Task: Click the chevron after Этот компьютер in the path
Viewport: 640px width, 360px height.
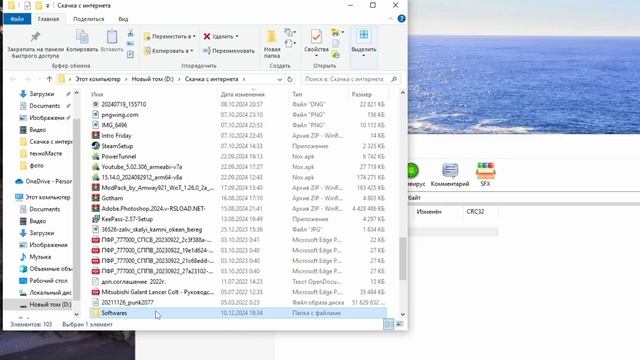Action: (126, 79)
